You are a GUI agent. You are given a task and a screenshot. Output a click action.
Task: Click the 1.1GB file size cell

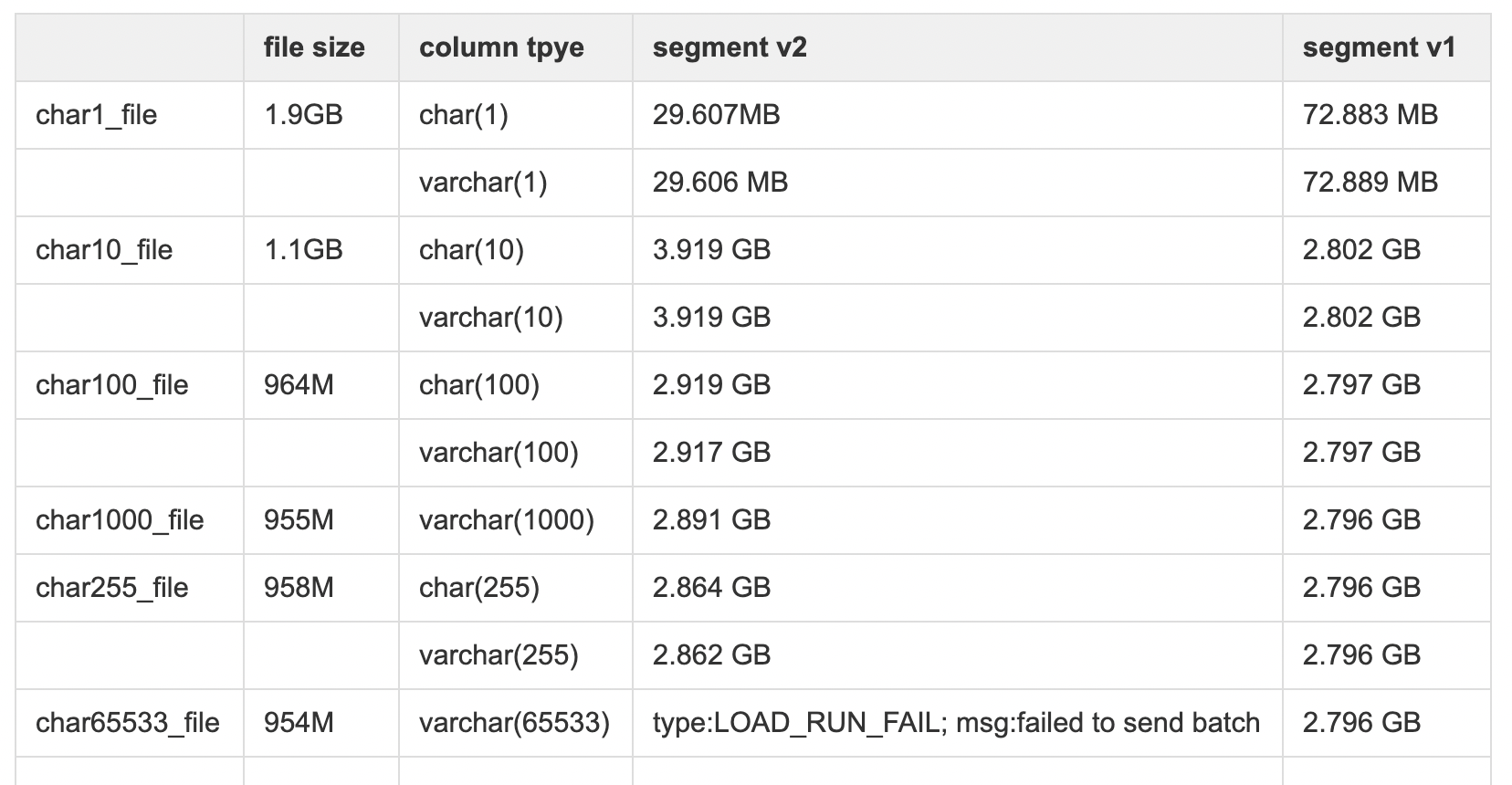[x=303, y=250]
